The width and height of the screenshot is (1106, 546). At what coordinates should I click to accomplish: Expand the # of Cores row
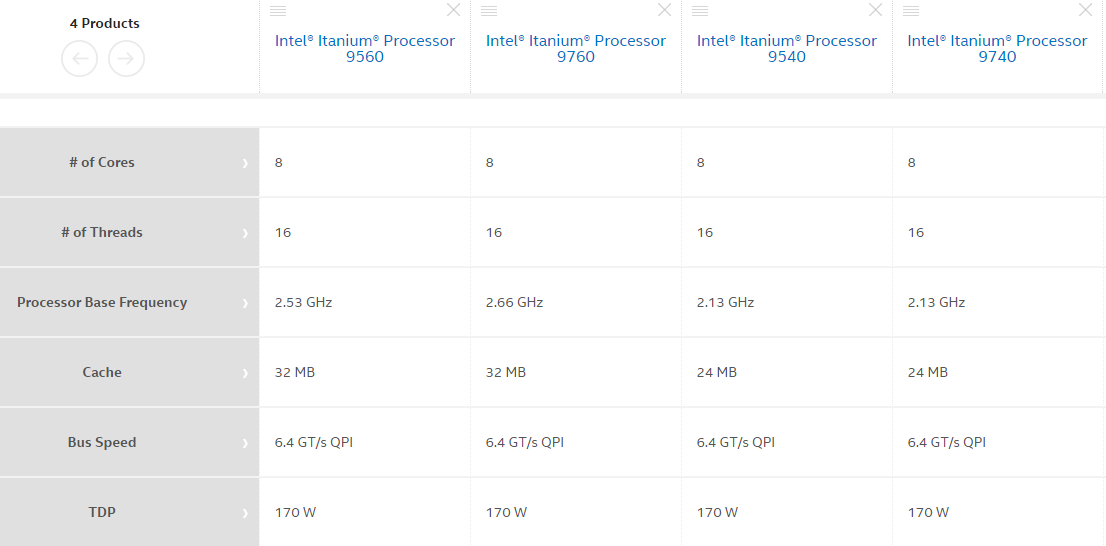tap(245, 163)
